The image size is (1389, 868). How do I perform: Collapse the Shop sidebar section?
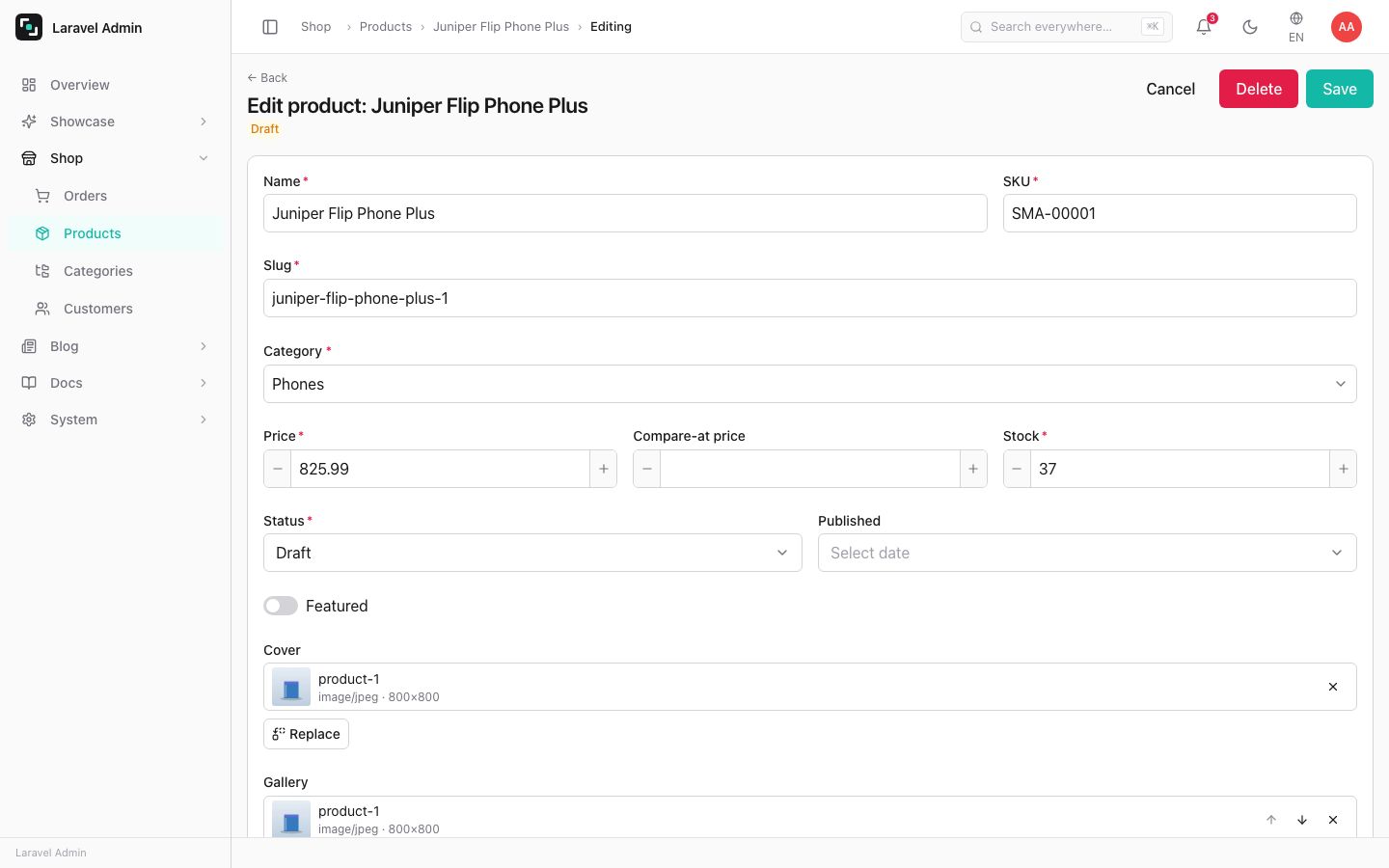(x=116, y=158)
